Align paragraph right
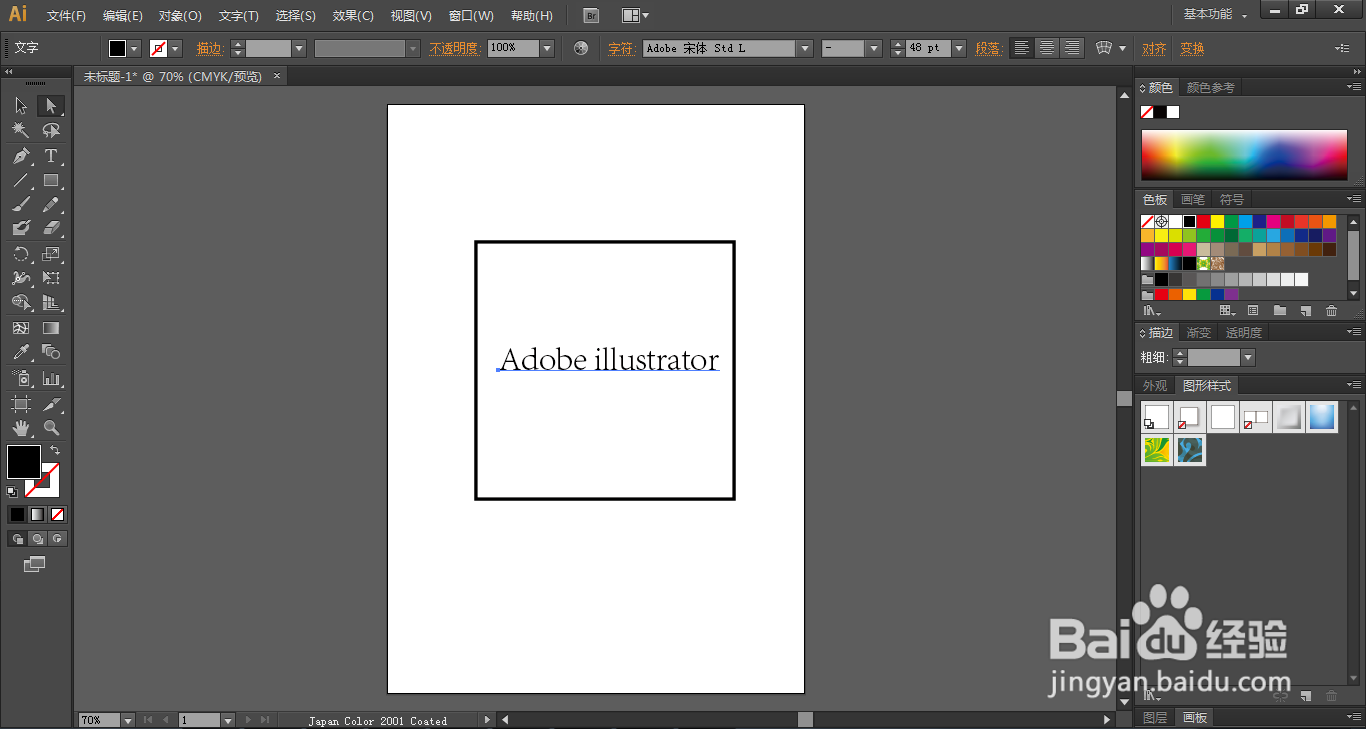The width and height of the screenshot is (1366, 729). click(x=1071, y=48)
